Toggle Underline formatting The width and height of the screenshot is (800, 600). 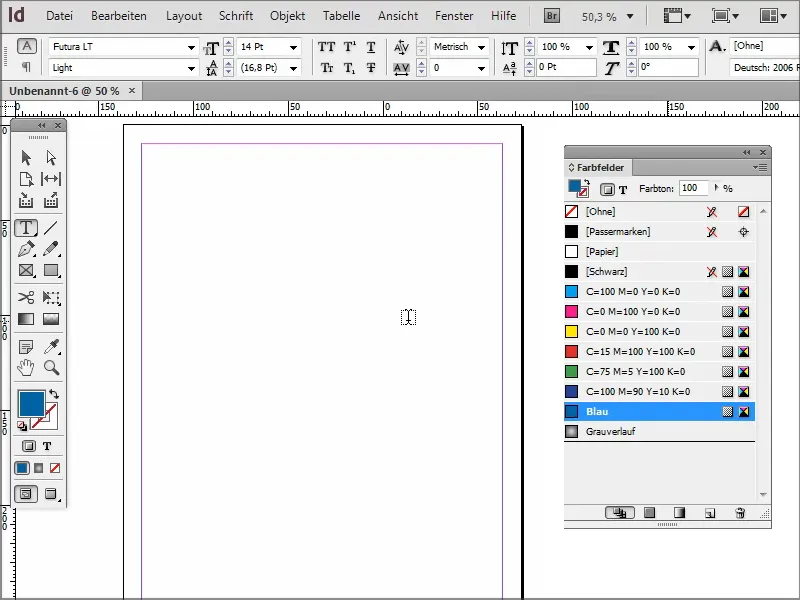click(371, 47)
